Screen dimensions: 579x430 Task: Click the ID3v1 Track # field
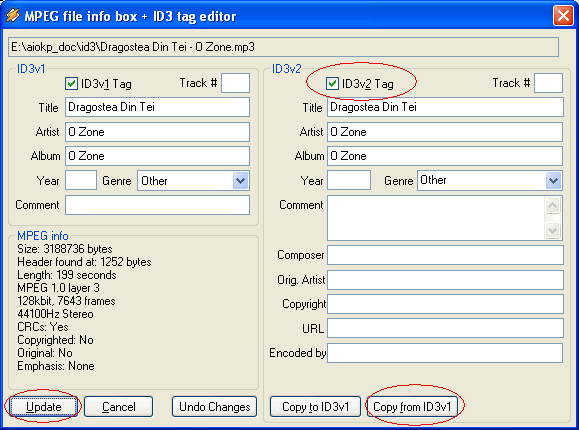[x=235, y=83]
